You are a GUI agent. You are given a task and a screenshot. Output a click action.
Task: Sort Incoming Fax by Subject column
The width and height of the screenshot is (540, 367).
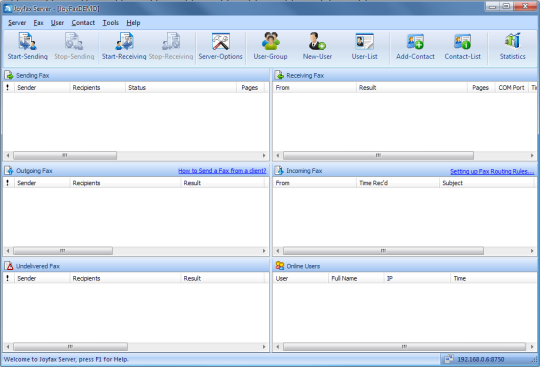[x=487, y=183]
